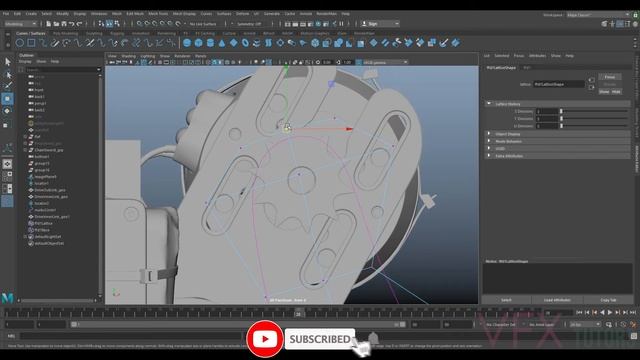Viewport: 640px width, 360px height.
Task: Toggle select by component type icon
Action: 118,24
